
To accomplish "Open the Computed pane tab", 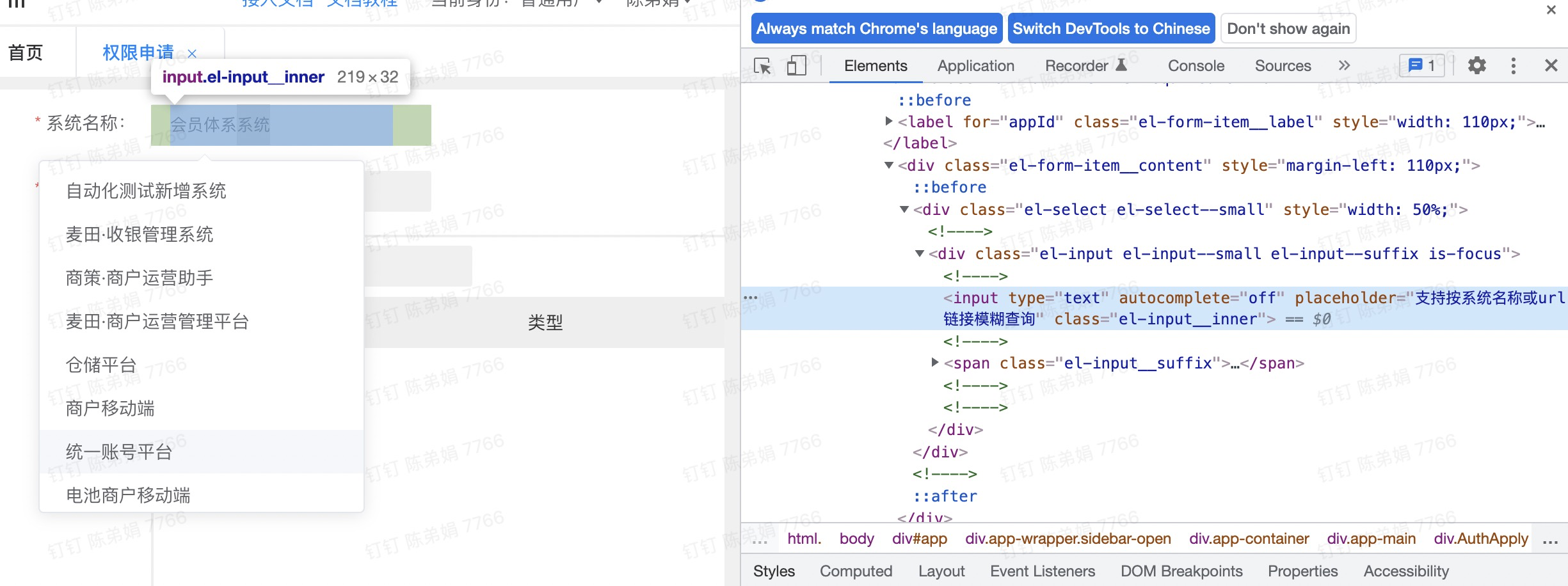I will point(856,571).
